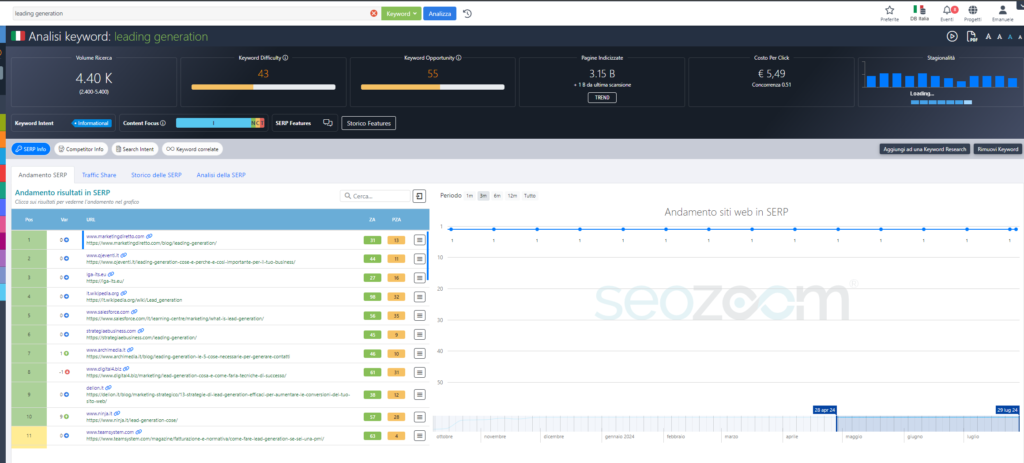Image resolution: width=1024 pixels, height=463 pixels.
Task: Click the SERP Features speech-bubble icon
Action: [x=328, y=123]
